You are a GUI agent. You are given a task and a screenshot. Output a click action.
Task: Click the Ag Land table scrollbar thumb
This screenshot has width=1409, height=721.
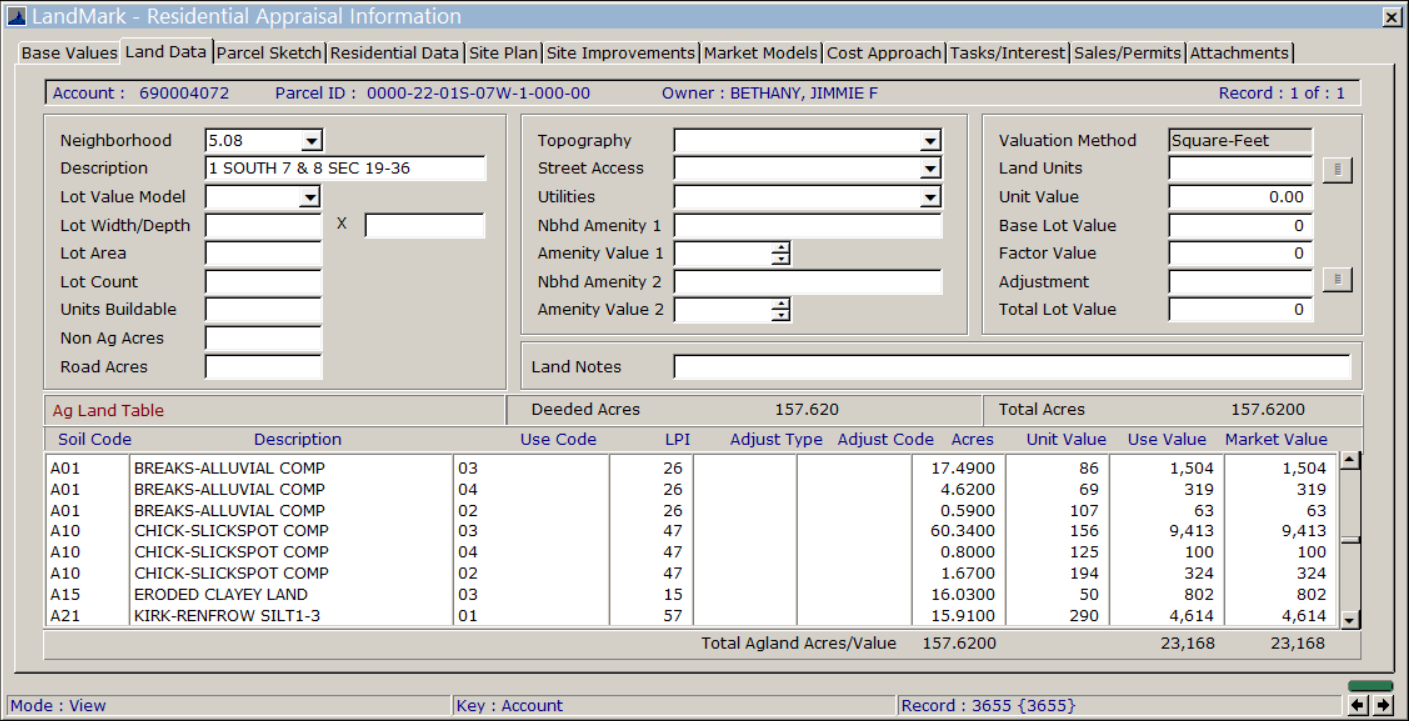click(1350, 540)
